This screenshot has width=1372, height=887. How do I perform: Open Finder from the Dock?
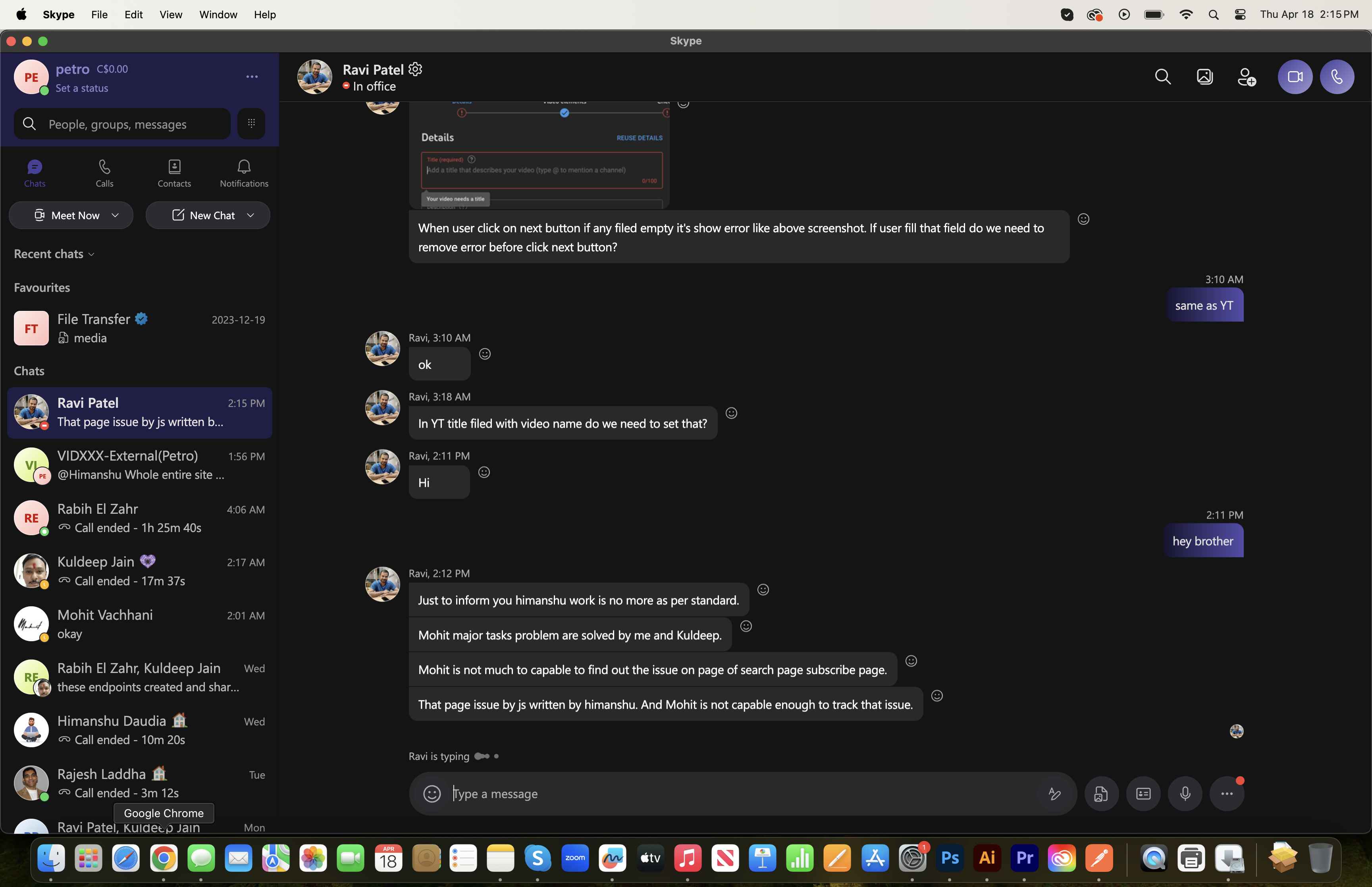coord(51,858)
